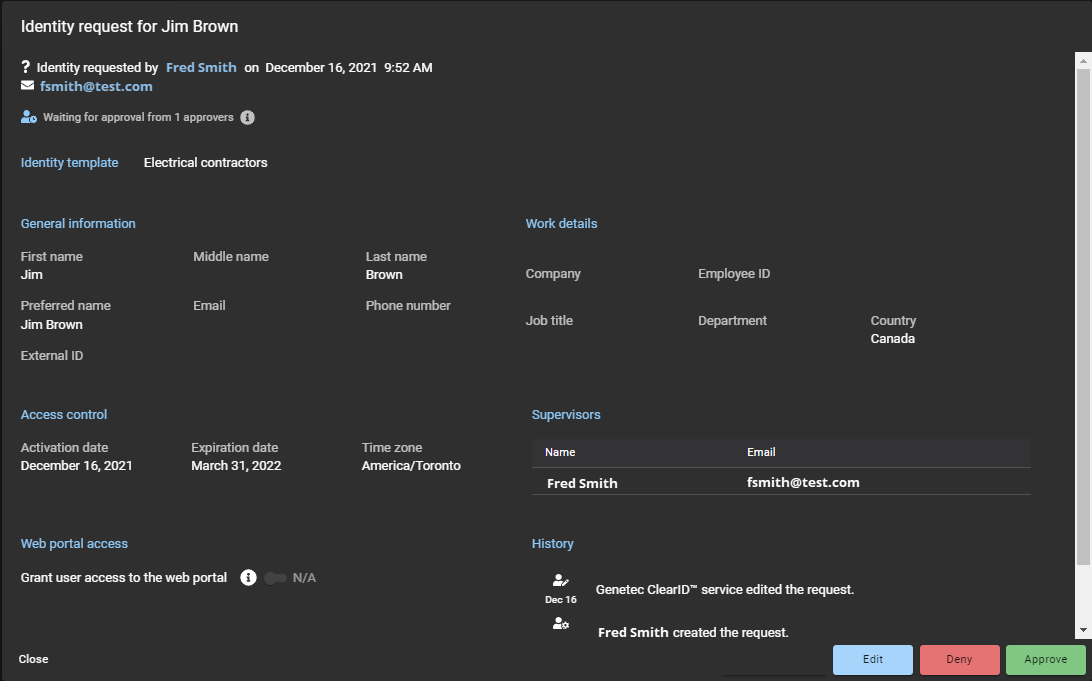1092x681 pixels.
Task: Click the envelope email icon
Action: [27, 86]
